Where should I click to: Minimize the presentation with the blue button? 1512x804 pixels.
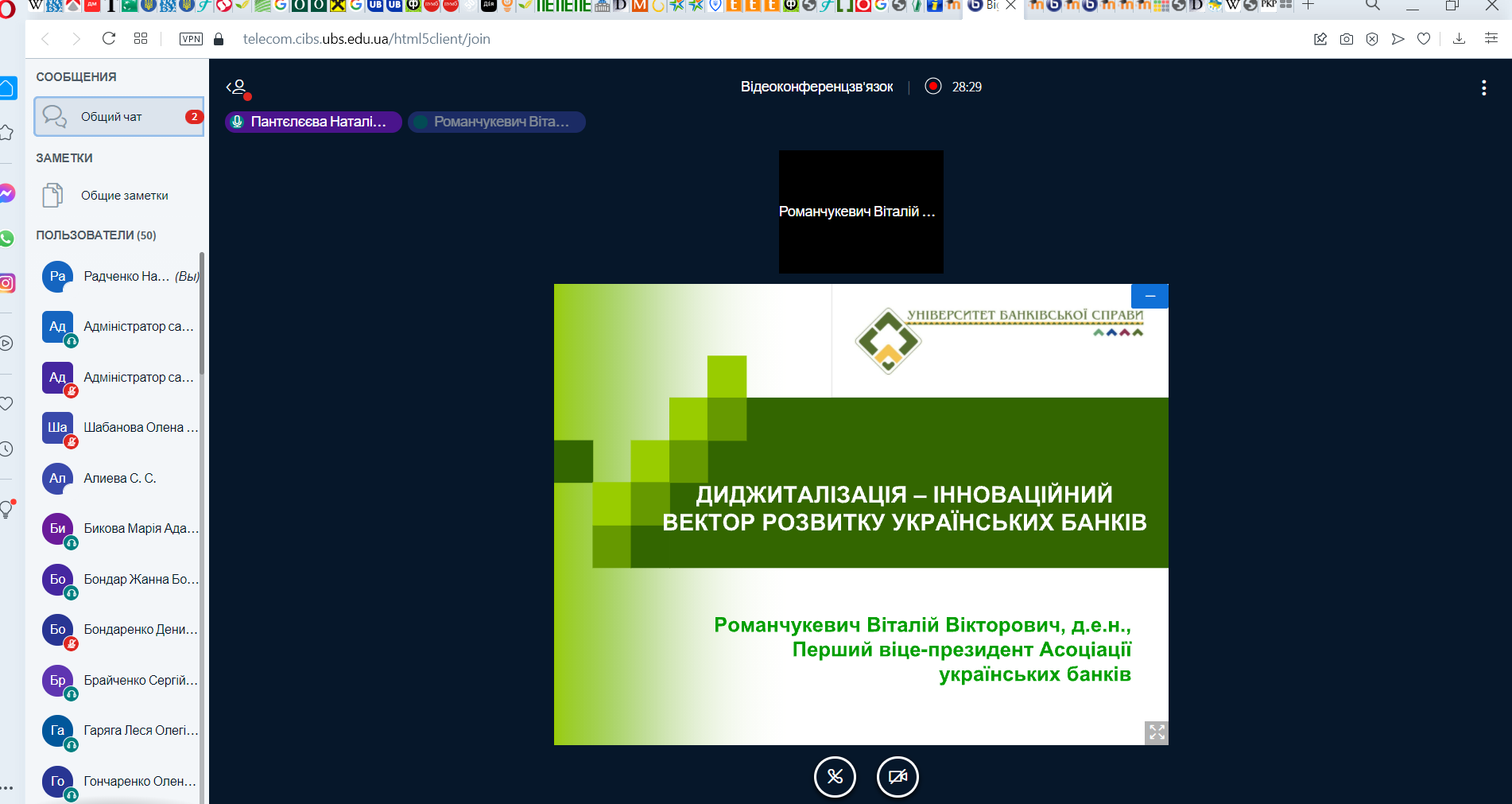(1150, 296)
